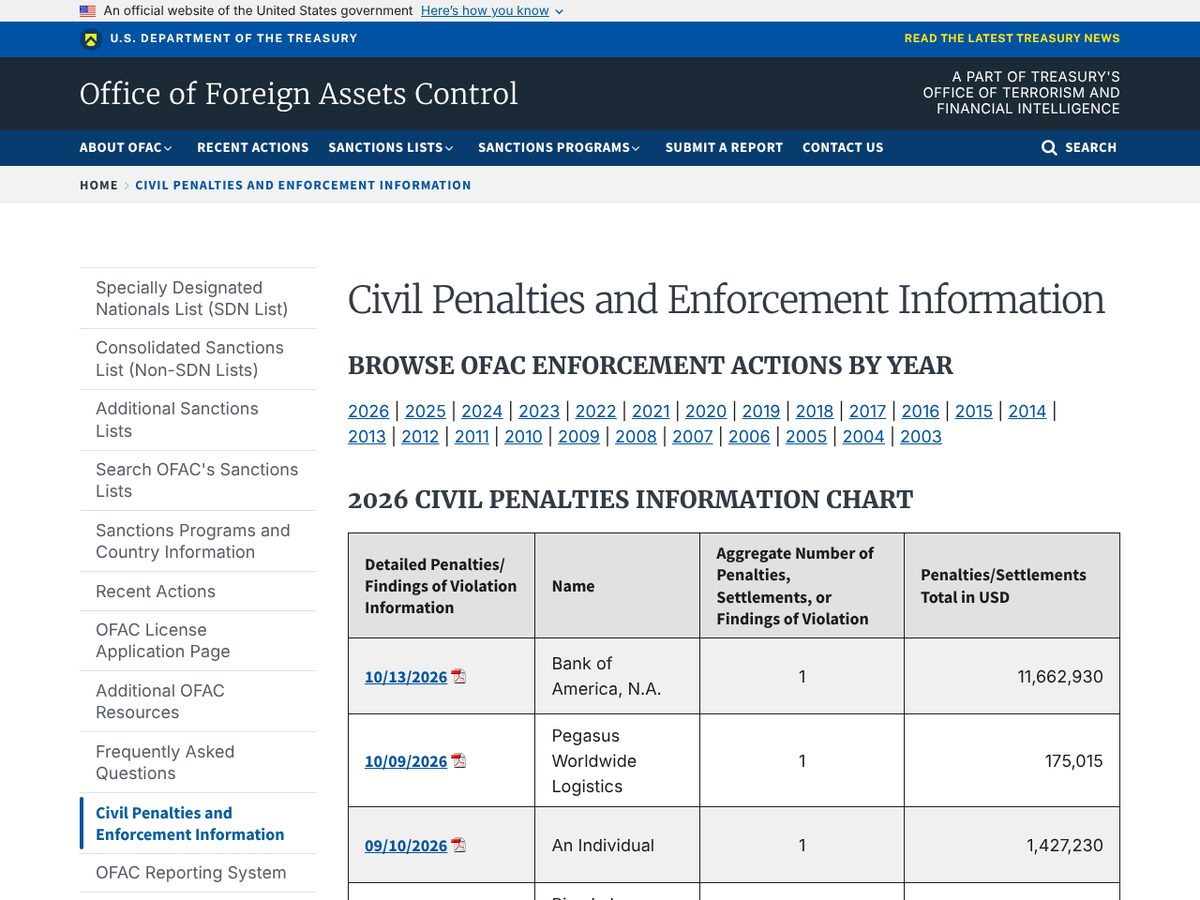This screenshot has width=1200, height=900.
Task: Open Sanctions Programs and Country Information
Action: coord(198,541)
